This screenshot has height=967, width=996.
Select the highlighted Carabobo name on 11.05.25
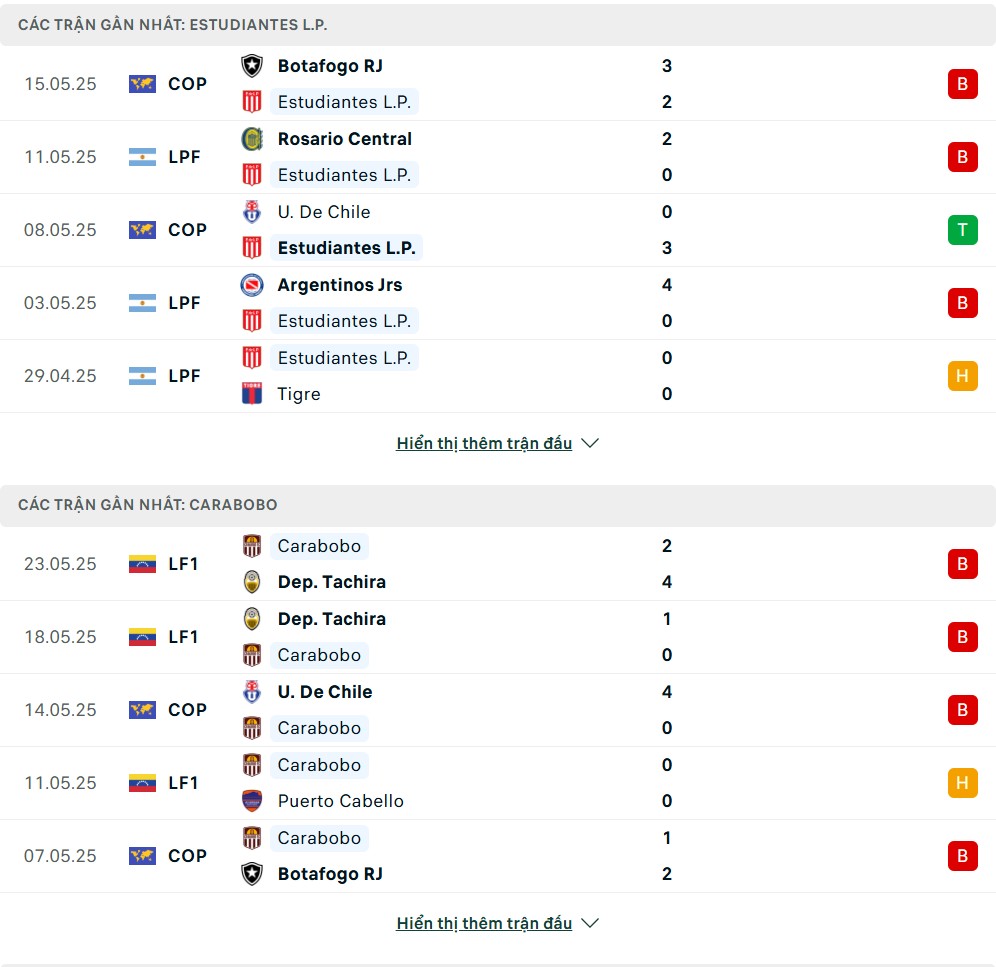[x=319, y=765]
